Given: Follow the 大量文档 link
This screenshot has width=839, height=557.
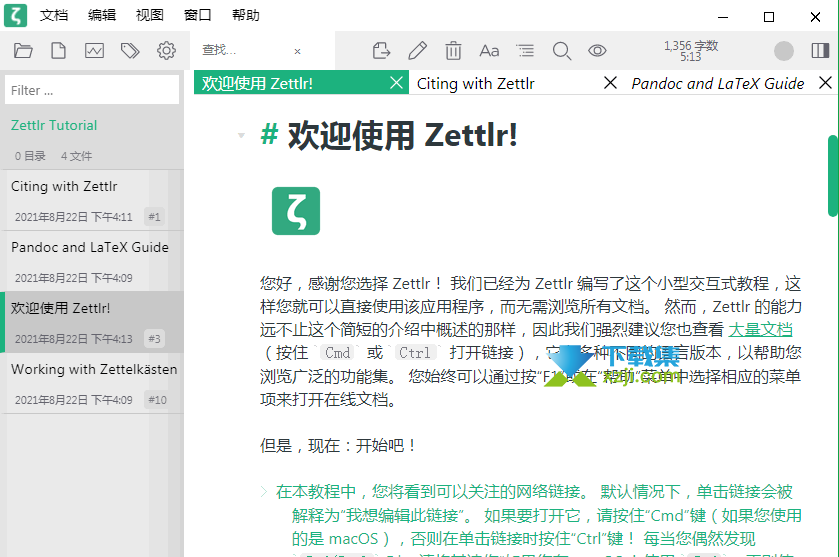Looking at the screenshot, I should [760, 330].
